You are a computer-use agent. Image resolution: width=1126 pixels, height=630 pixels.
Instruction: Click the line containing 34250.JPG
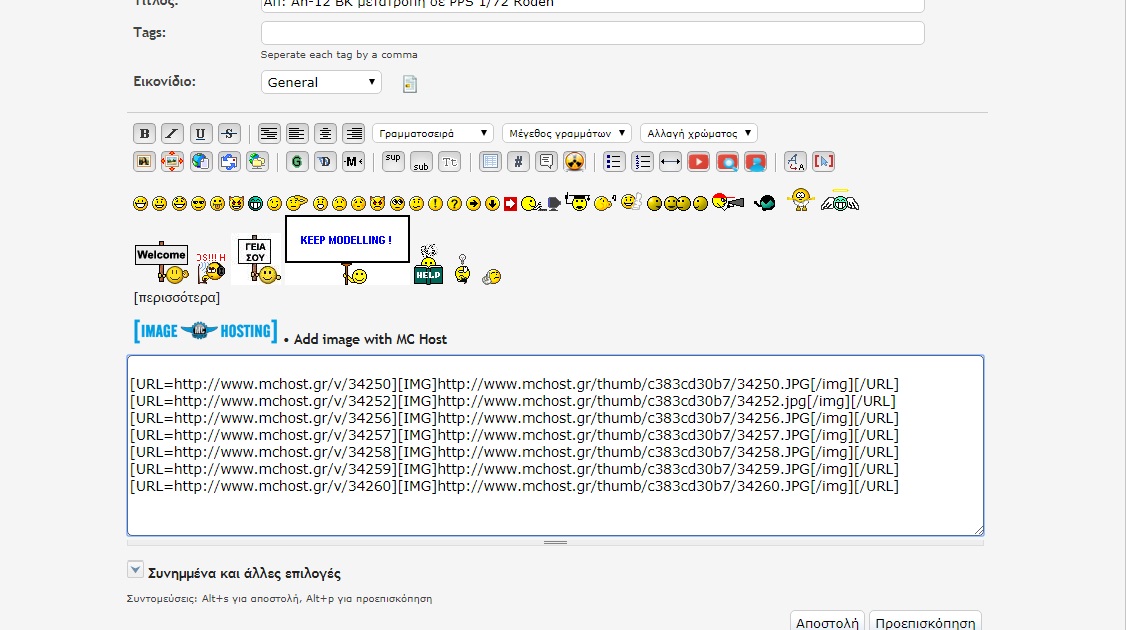514,384
